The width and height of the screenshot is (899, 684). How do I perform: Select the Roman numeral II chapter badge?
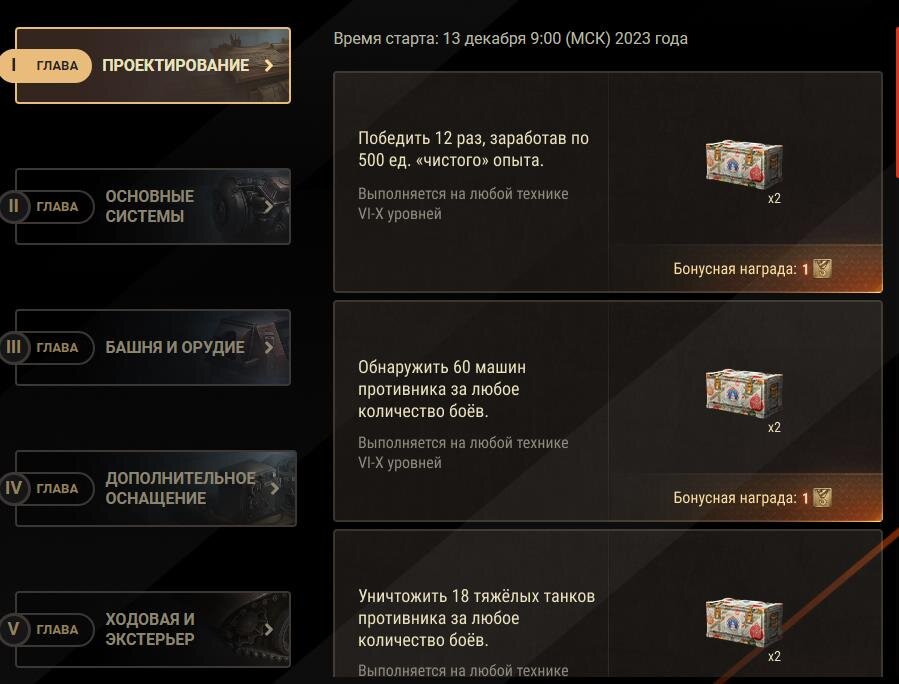pos(14,206)
